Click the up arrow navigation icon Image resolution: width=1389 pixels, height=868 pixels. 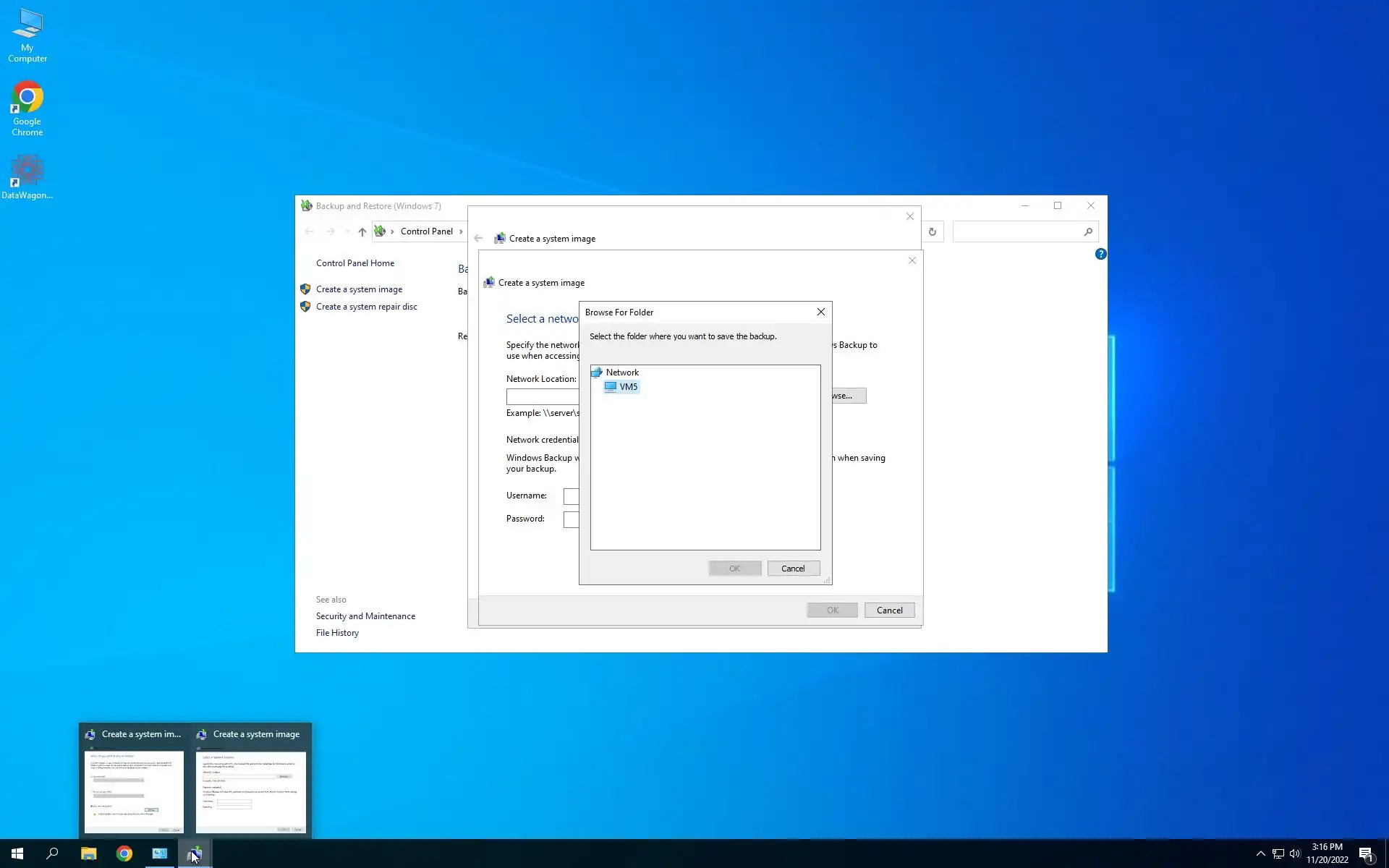362,232
